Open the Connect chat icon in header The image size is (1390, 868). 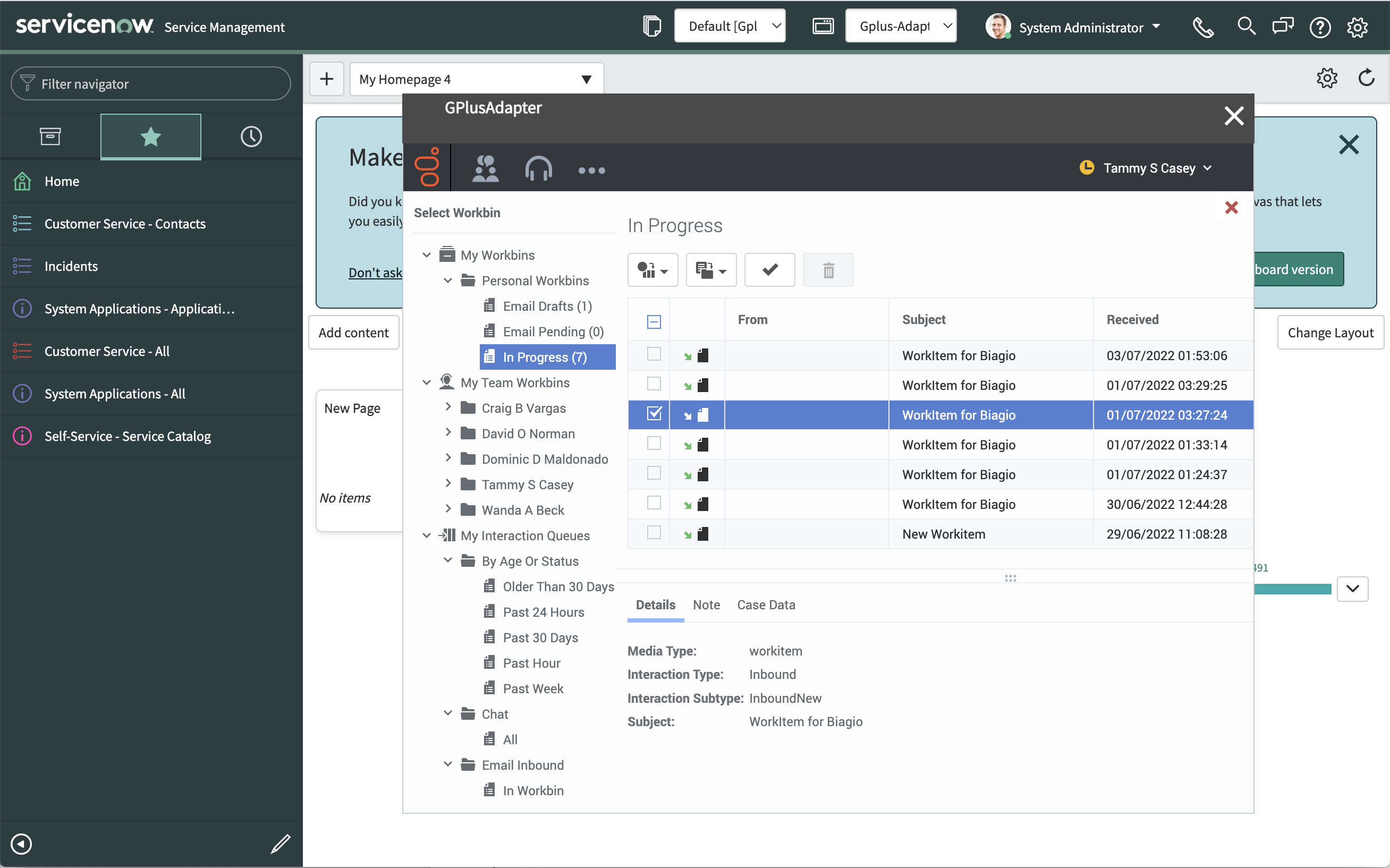1283,27
